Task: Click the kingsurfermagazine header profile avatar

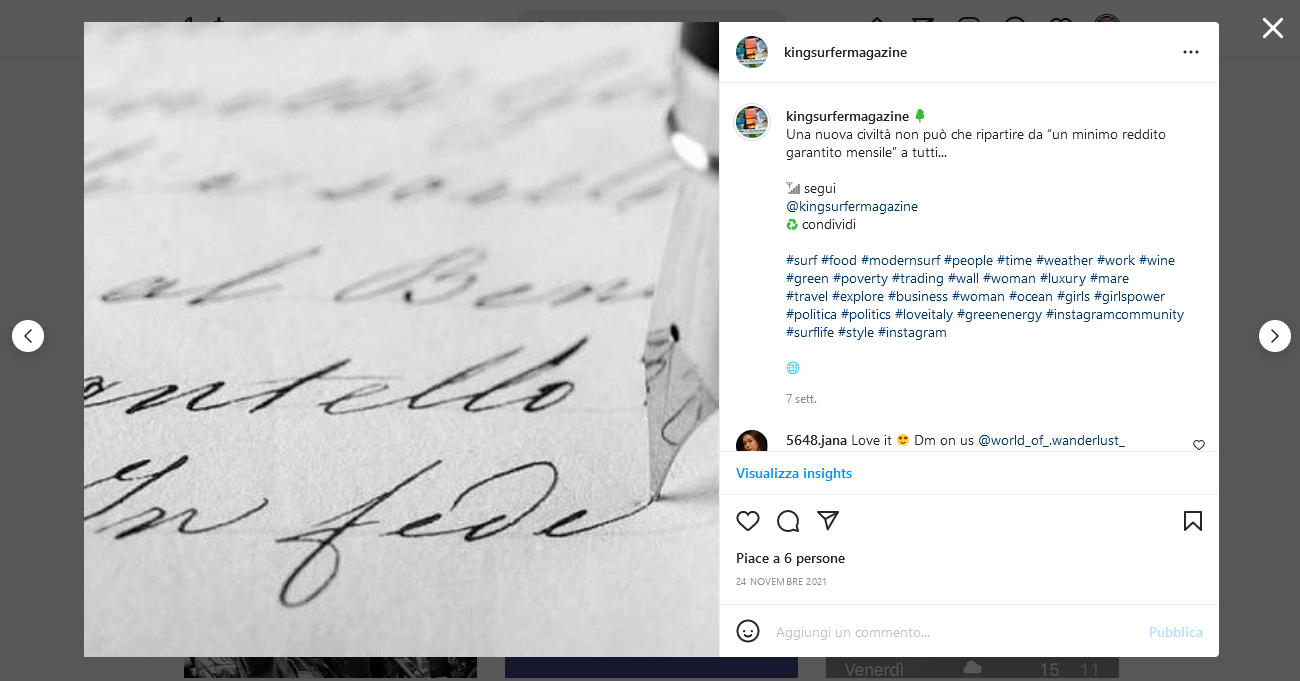Action: tap(752, 52)
